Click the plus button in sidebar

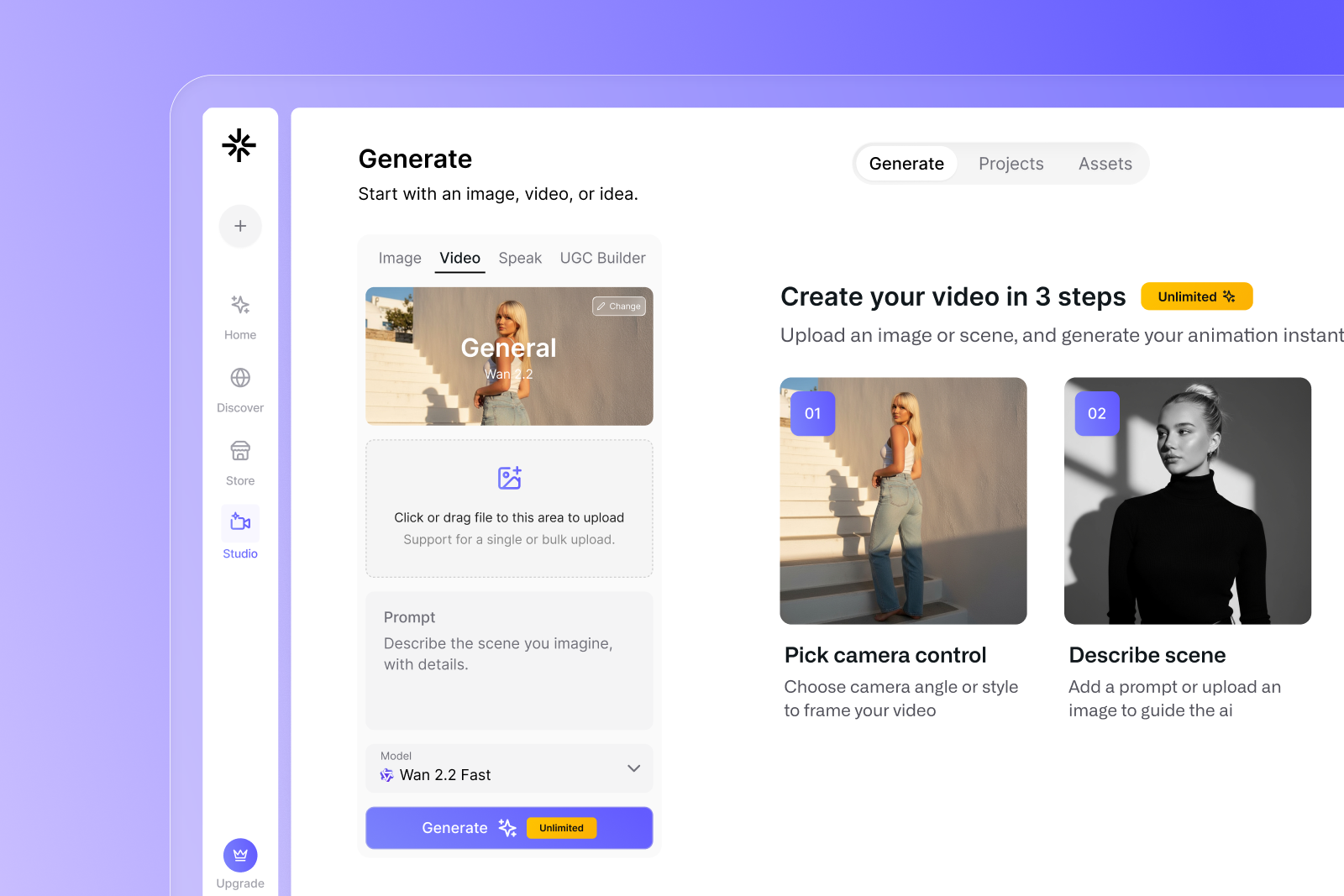coord(240,226)
